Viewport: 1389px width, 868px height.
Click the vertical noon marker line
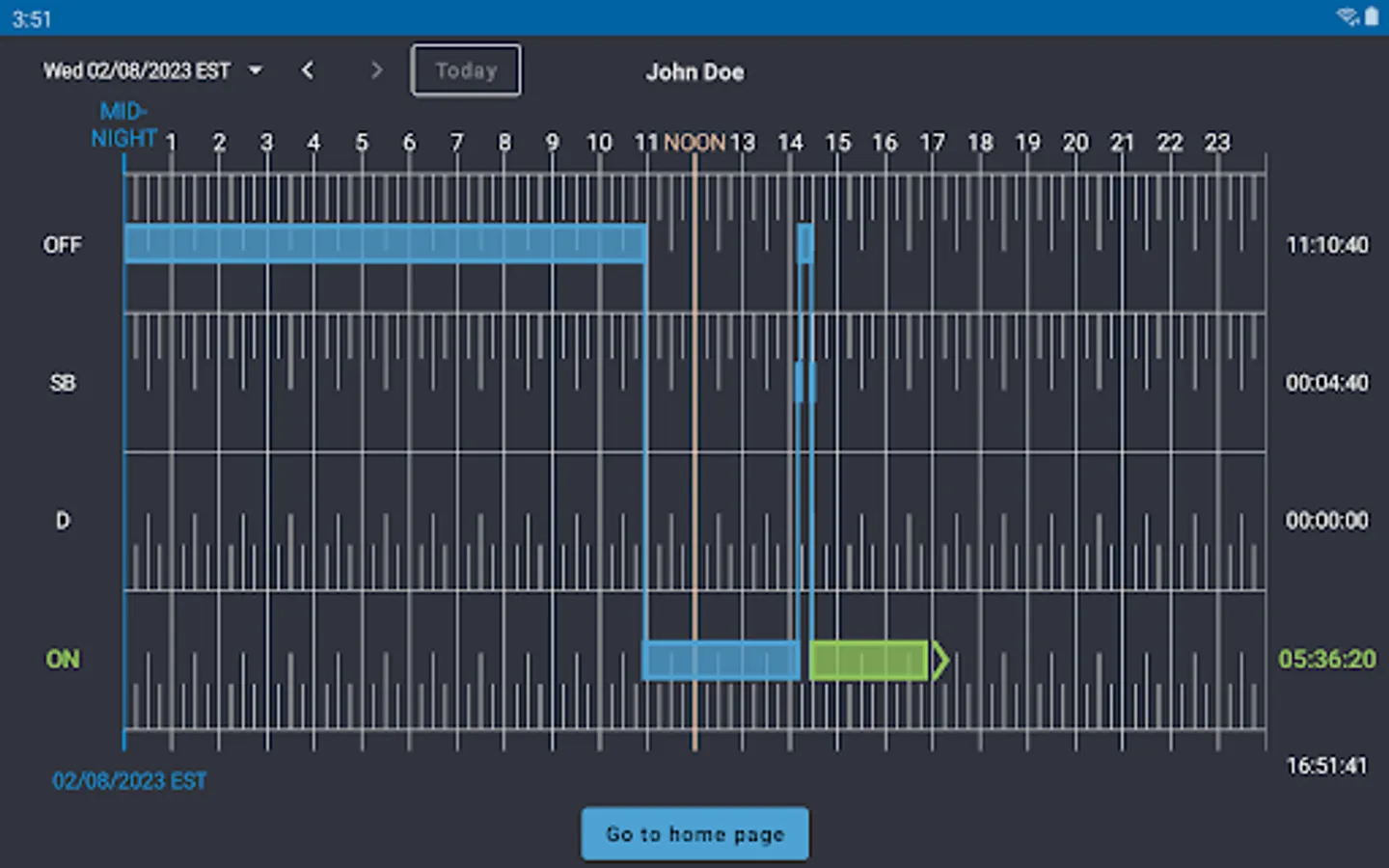[694, 453]
